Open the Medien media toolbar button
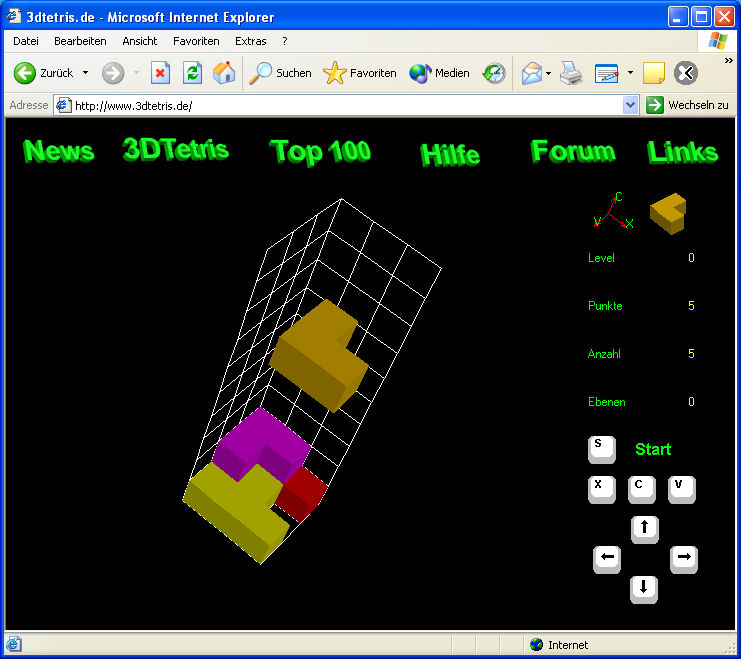 click(x=439, y=73)
